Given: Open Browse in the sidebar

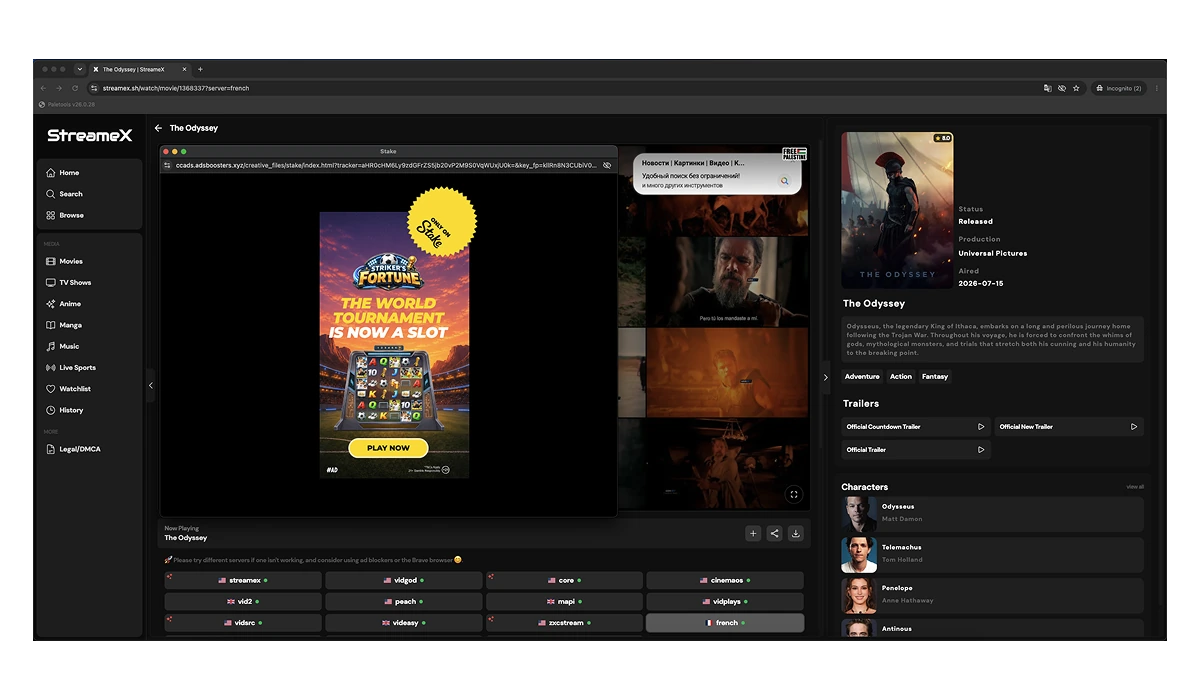Looking at the screenshot, I should click(x=88, y=215).
